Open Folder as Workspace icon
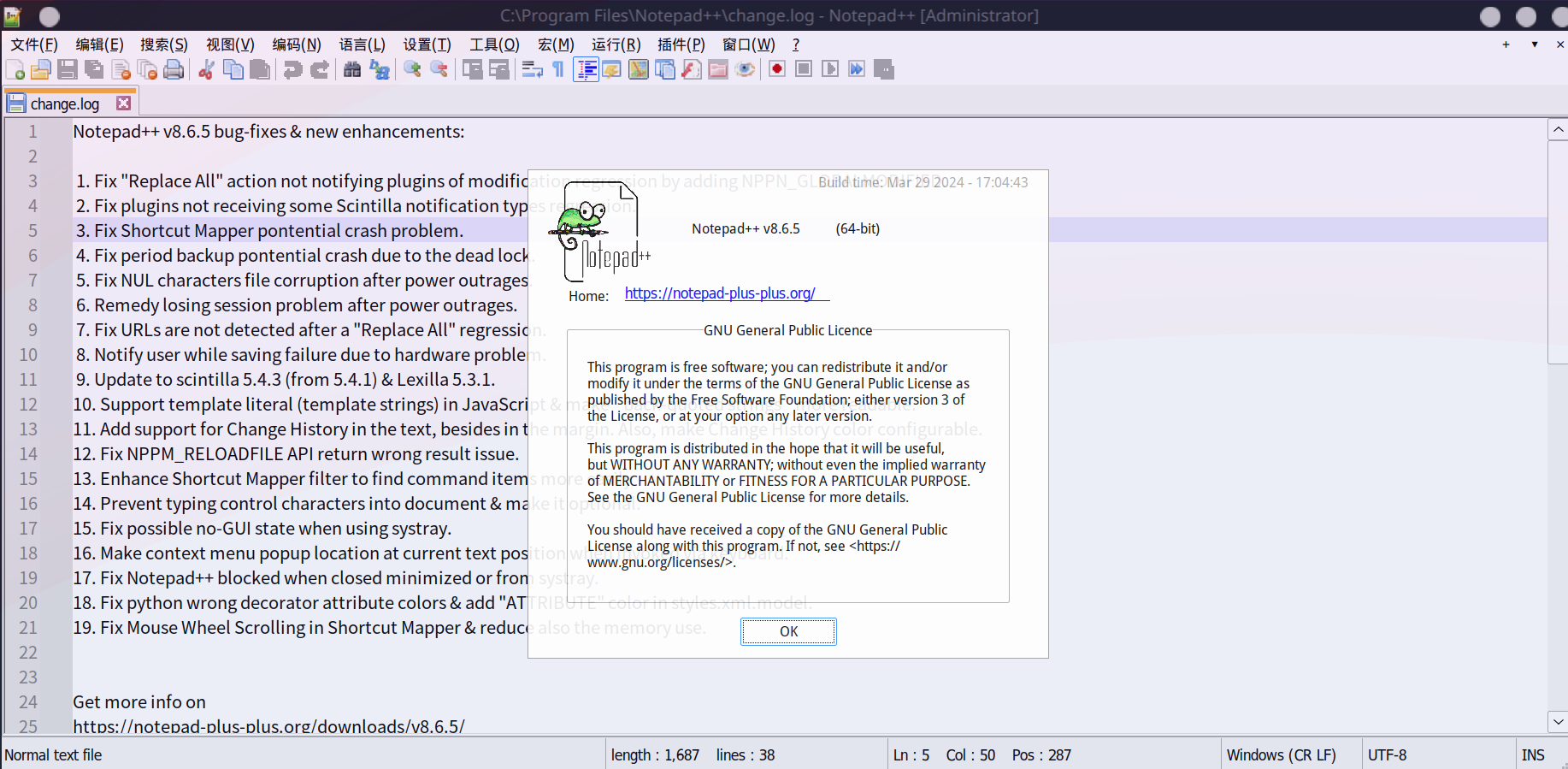Screen dimensions: 1568x769 click(718, 69)
